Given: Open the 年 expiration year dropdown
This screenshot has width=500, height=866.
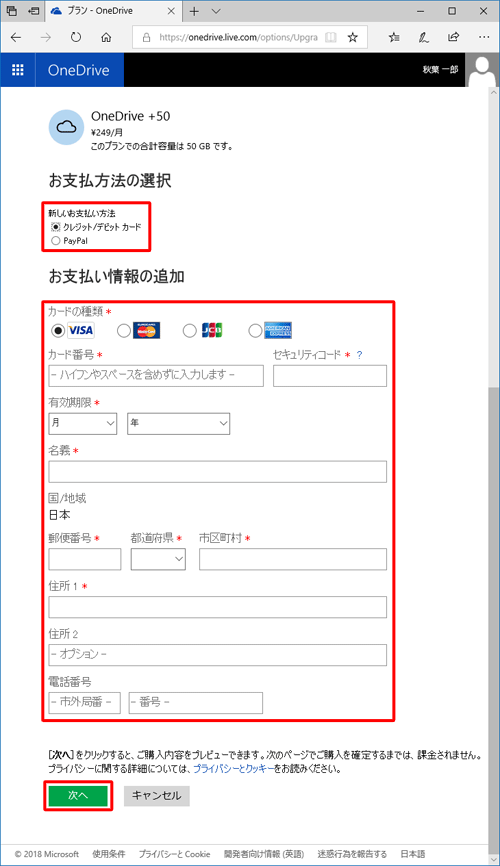Looking at the screenshot, I should click(x=178, y=424).
